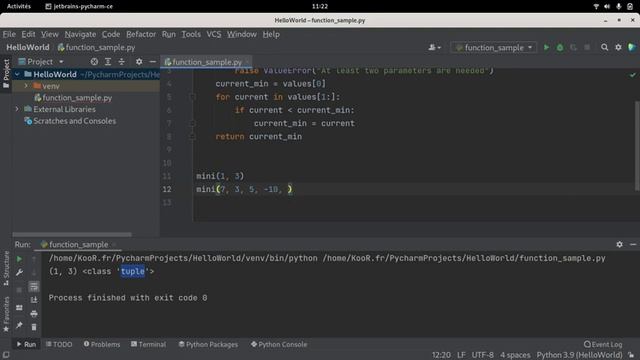The width and height of the screenshot is (640, 360).
Task: Select the venv folder row
Action: 86,86
